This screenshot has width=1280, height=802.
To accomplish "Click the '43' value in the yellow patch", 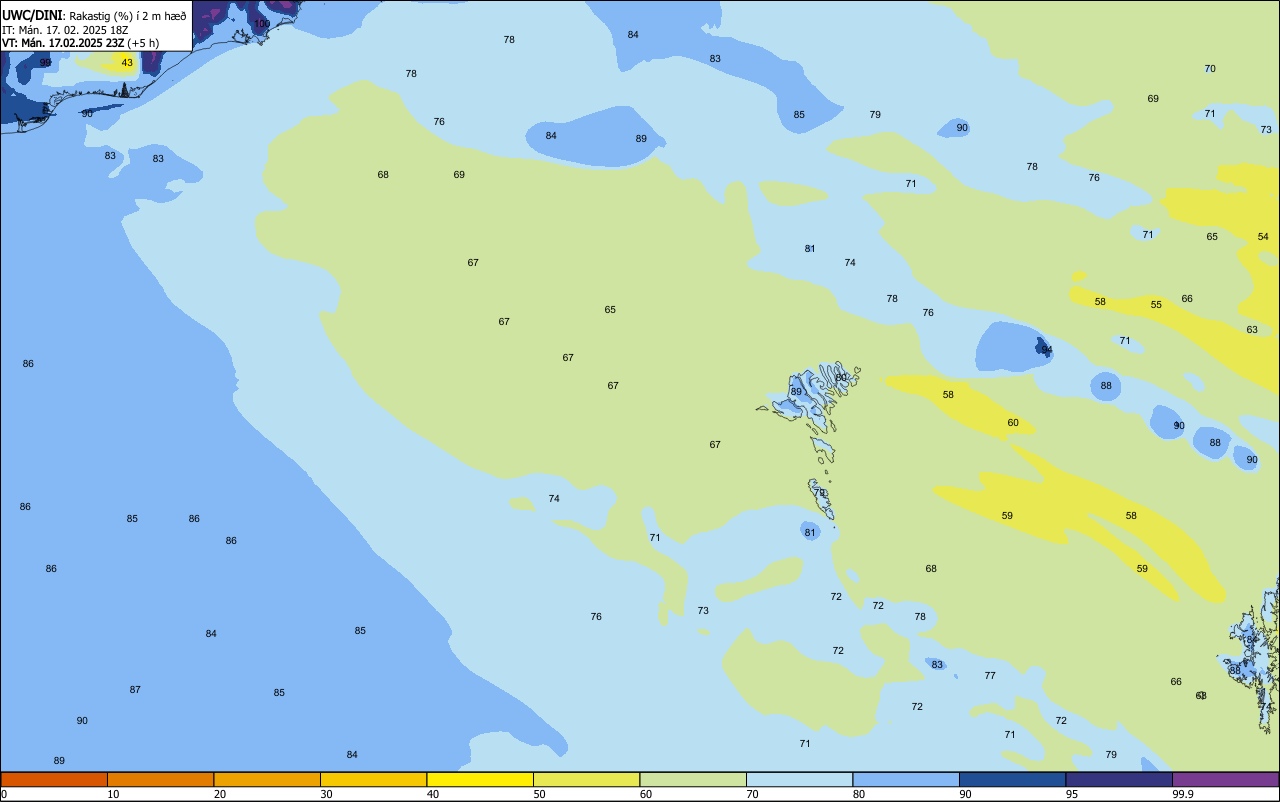I will [x=127, y=63].
